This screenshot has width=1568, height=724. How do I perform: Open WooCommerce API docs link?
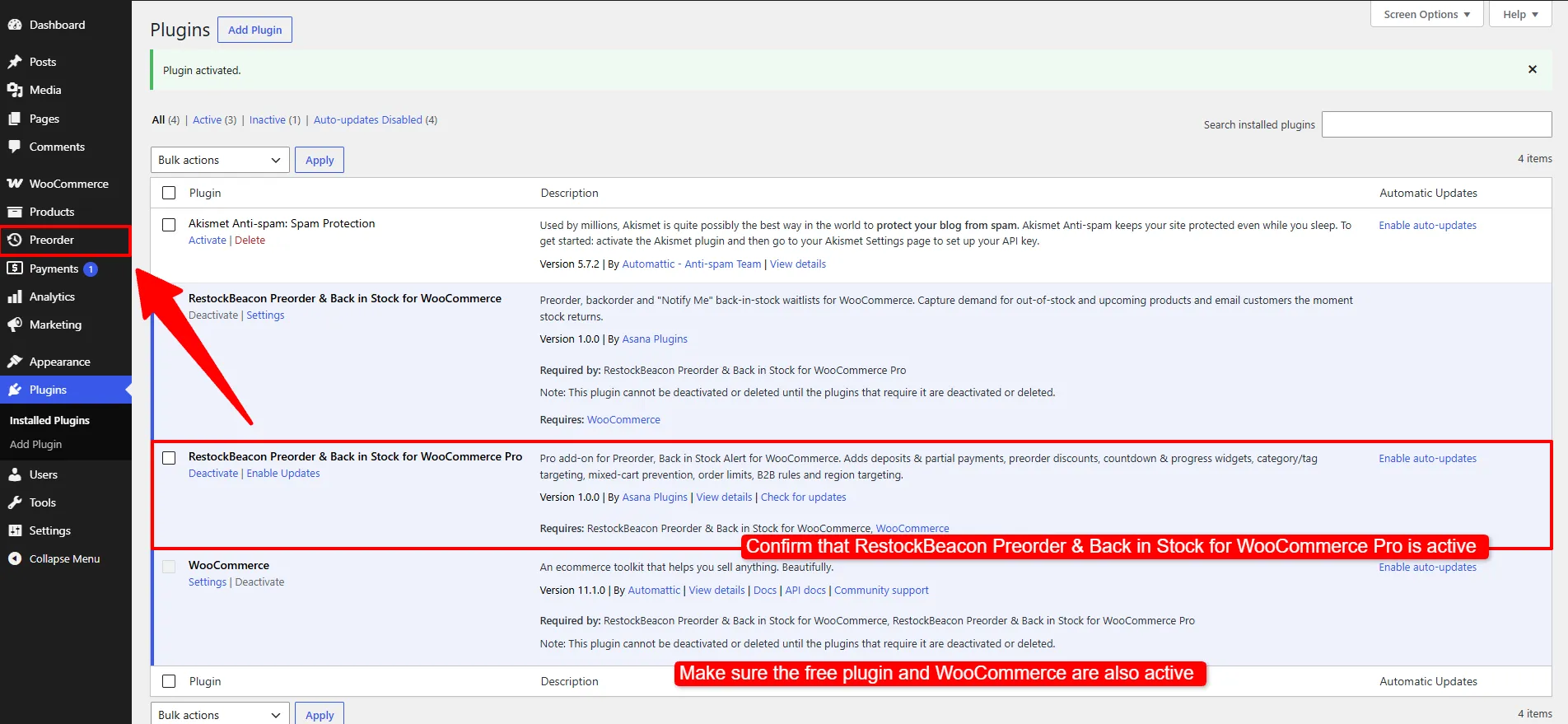coord(805,591)
